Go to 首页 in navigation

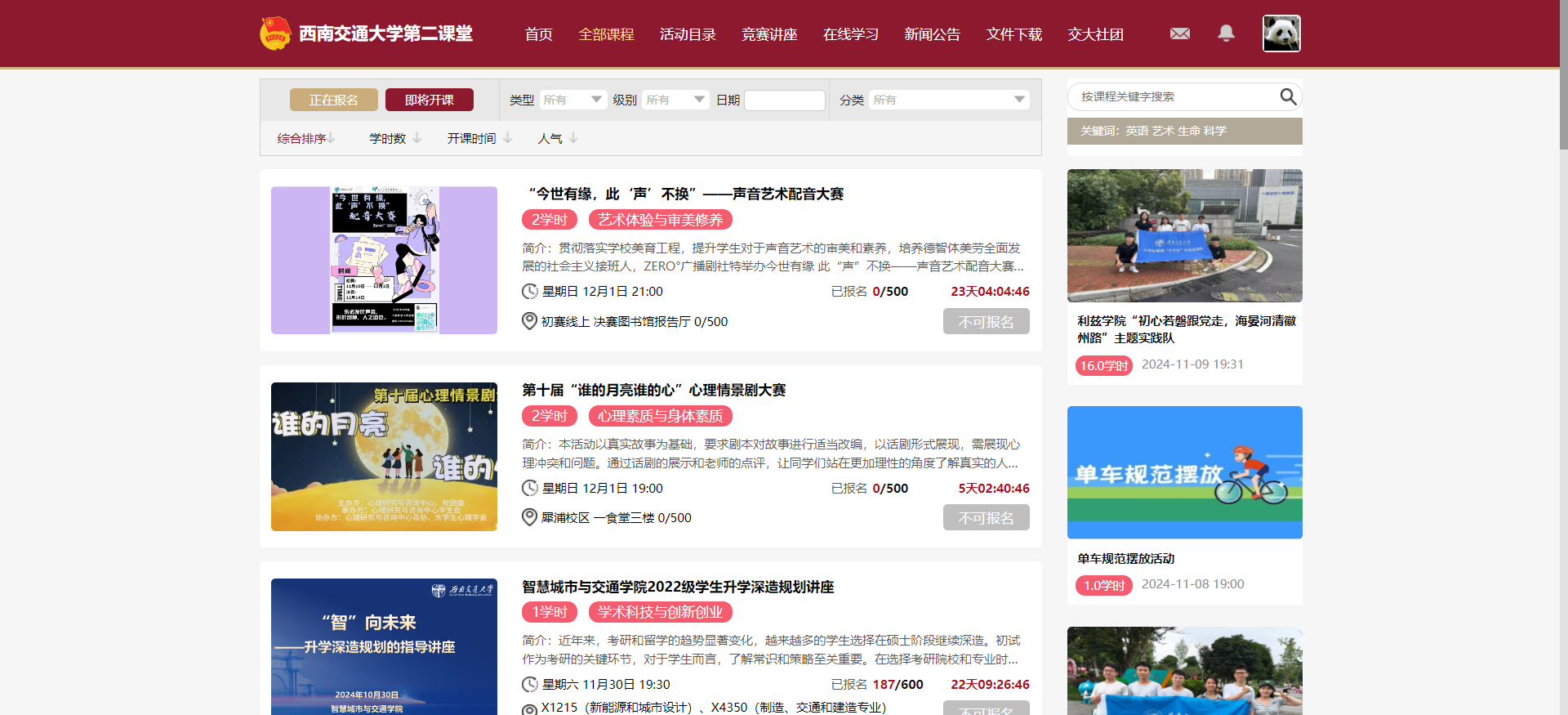click(539, 34)
